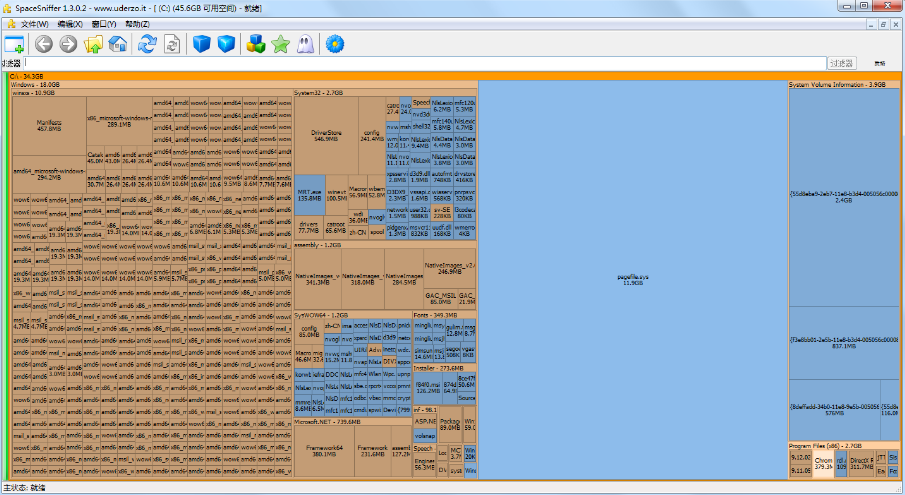This screenshot has height=495, width=905.
Task: Select the drivers 77.7MB block
Action: [309, 227]
